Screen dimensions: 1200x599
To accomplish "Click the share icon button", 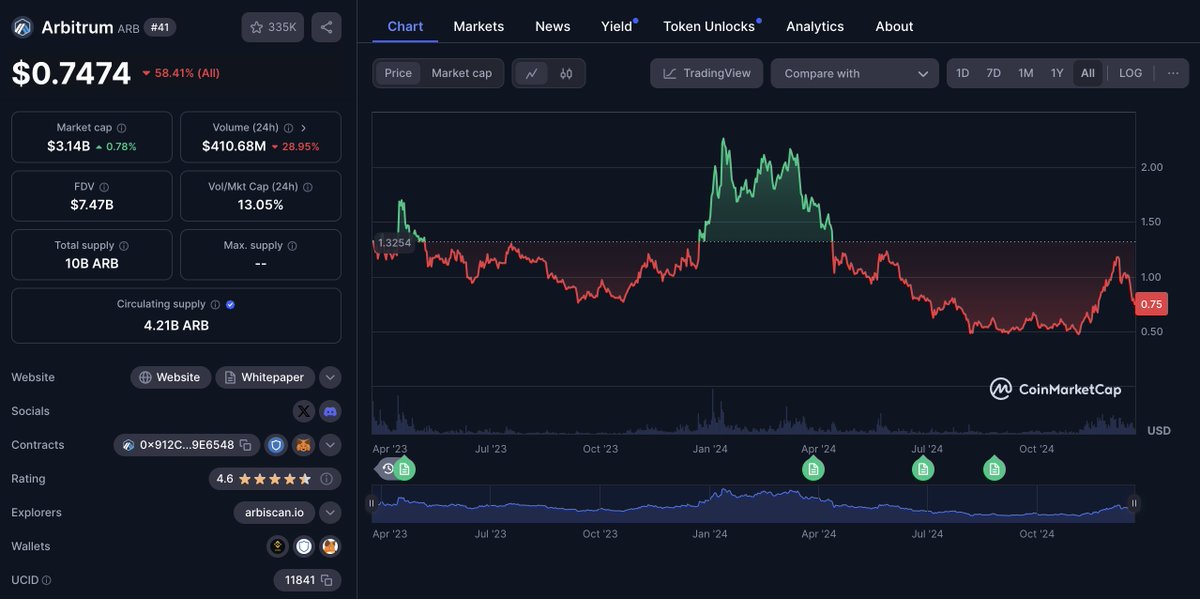I will (326, 27).
